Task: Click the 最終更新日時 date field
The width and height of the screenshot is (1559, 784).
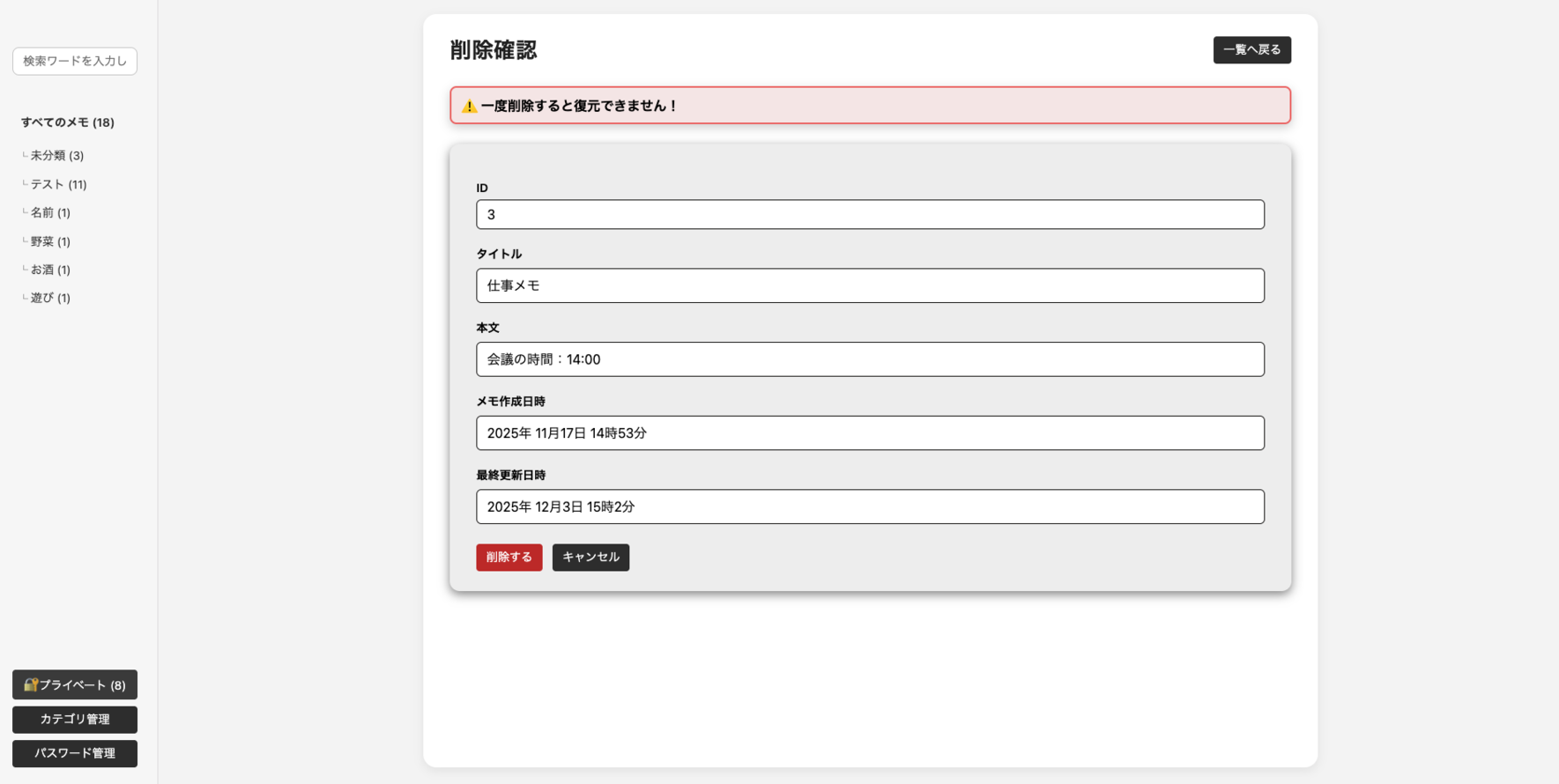Action: 870,507
